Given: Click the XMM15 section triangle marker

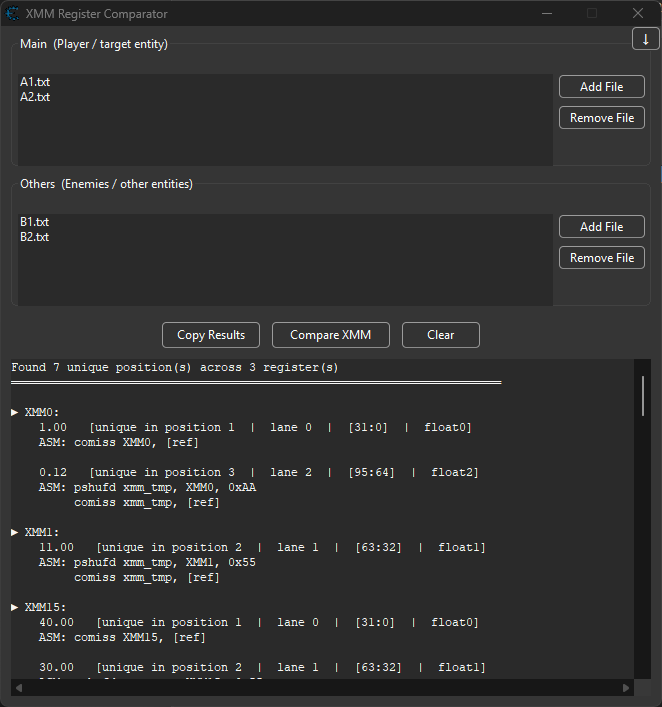Looking at the screenshot, I should (15, 607).
